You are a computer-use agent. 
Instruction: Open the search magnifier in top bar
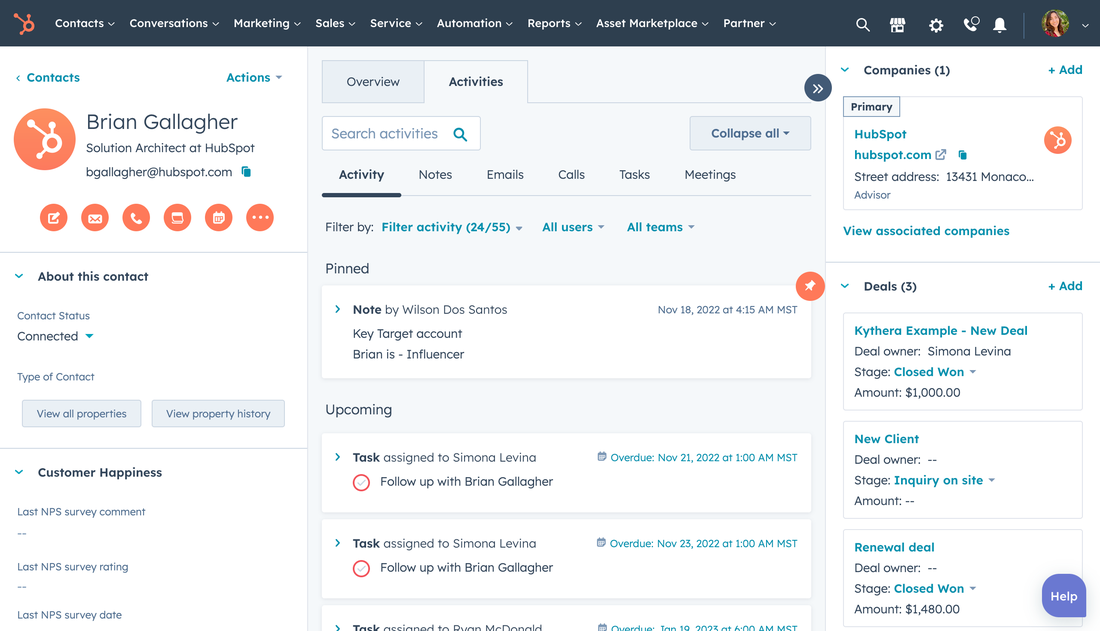[862, 25]
